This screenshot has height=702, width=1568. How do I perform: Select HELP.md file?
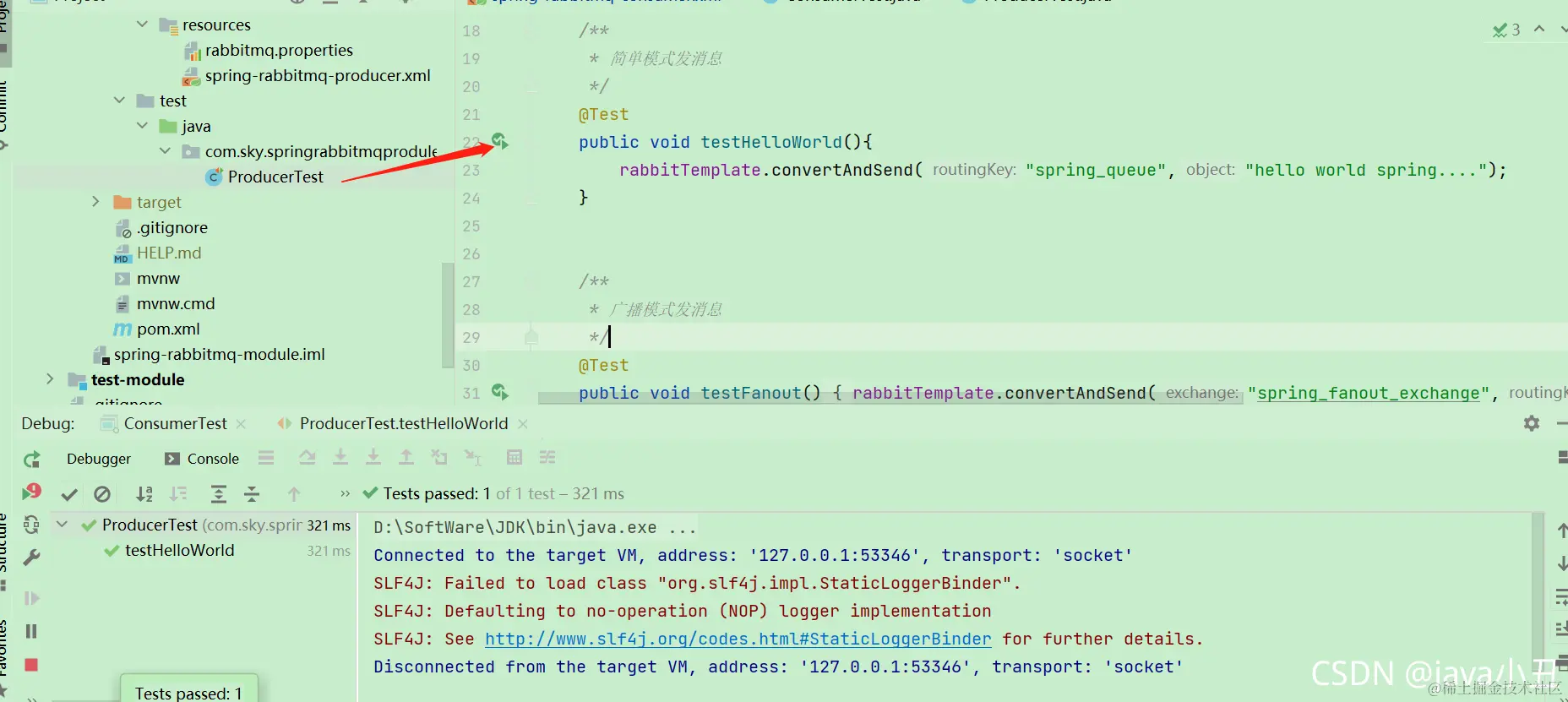169,253
